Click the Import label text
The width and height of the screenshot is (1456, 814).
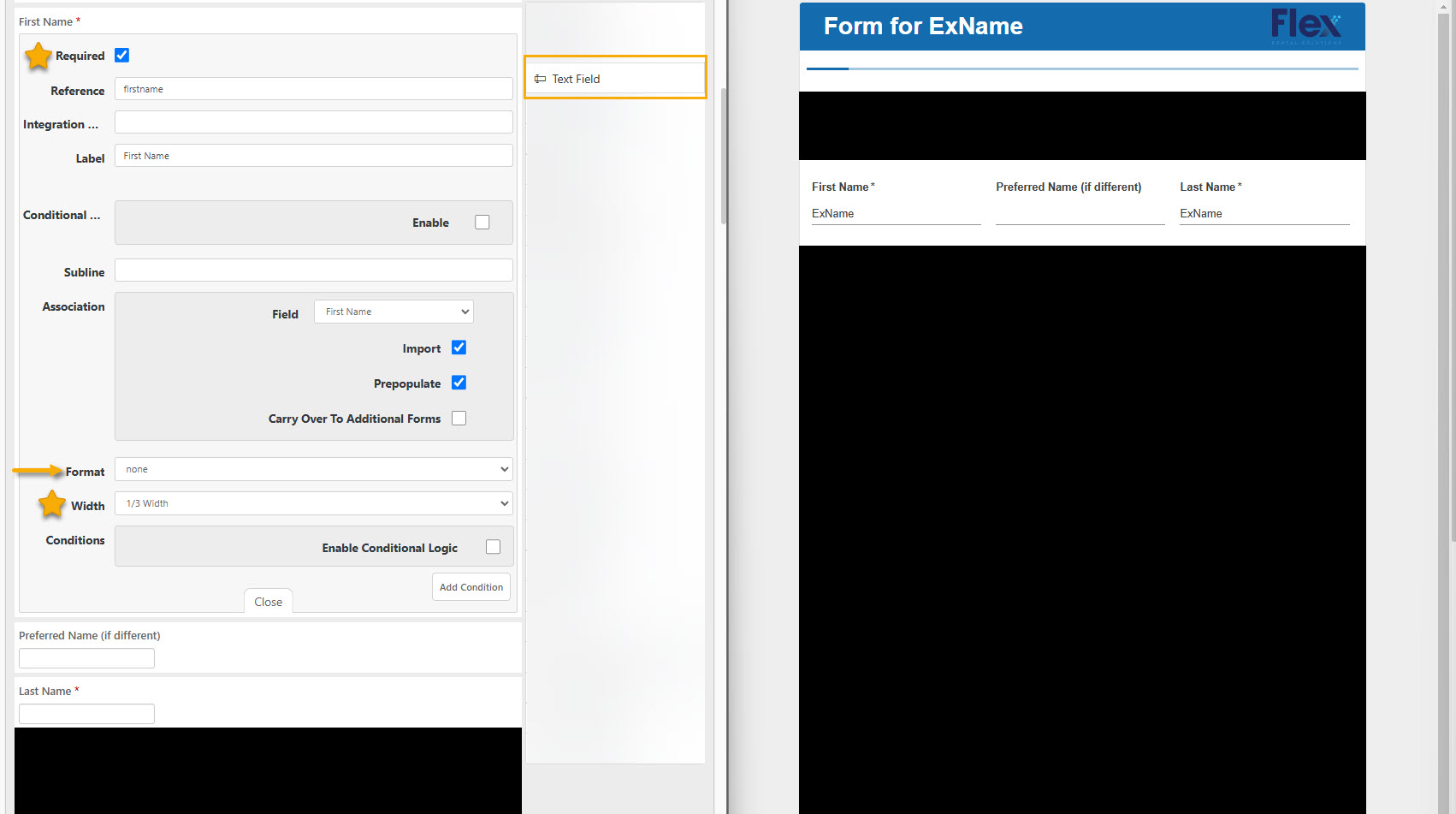pyautogui.click(x=422, y=348)
